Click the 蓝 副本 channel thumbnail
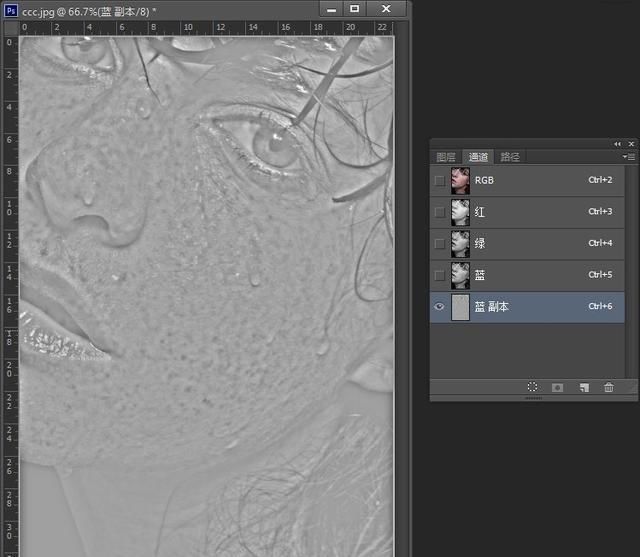 pyautogui.click(x=461, y=307)
